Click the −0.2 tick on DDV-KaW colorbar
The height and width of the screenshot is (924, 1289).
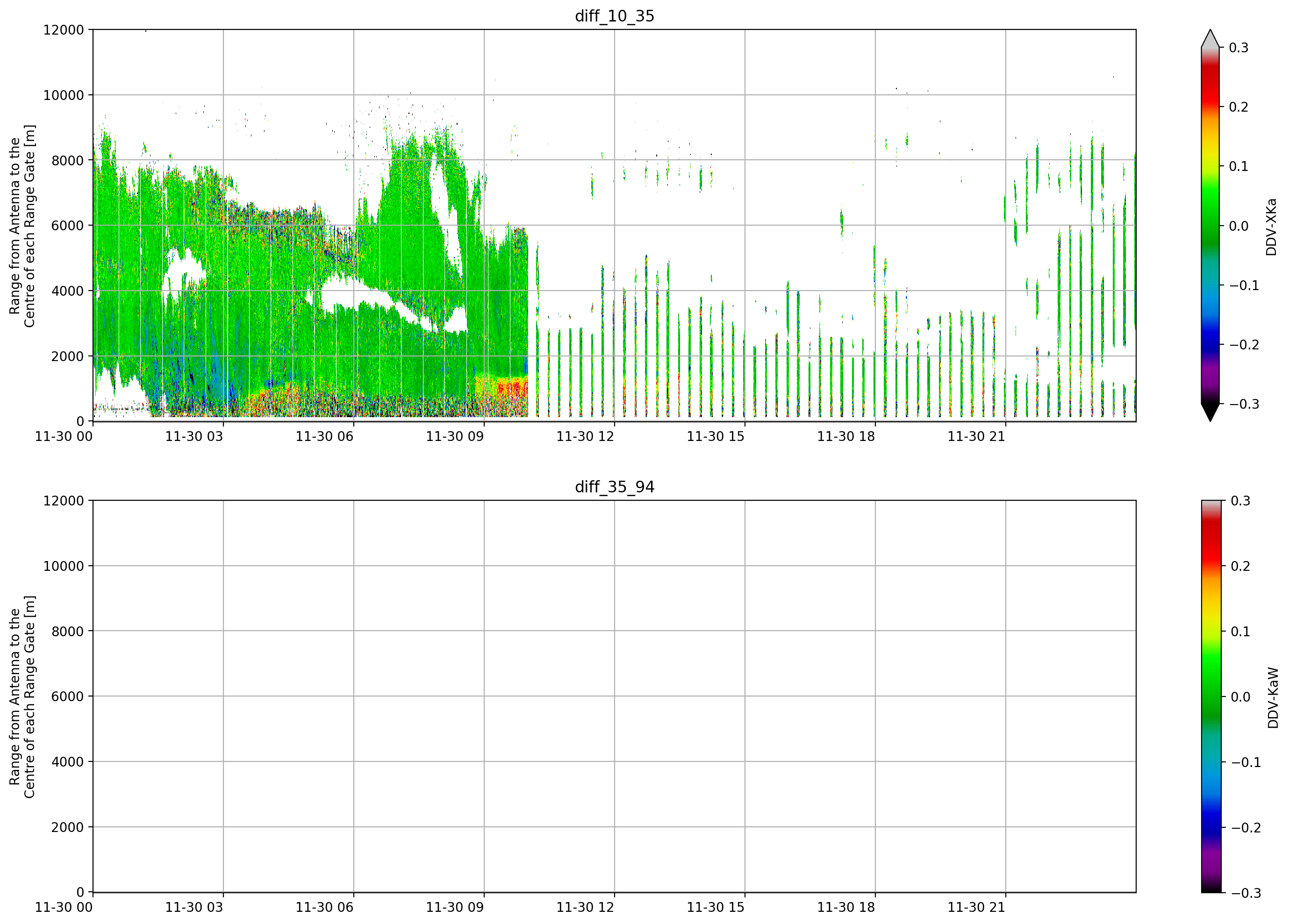click(1246, 827)
